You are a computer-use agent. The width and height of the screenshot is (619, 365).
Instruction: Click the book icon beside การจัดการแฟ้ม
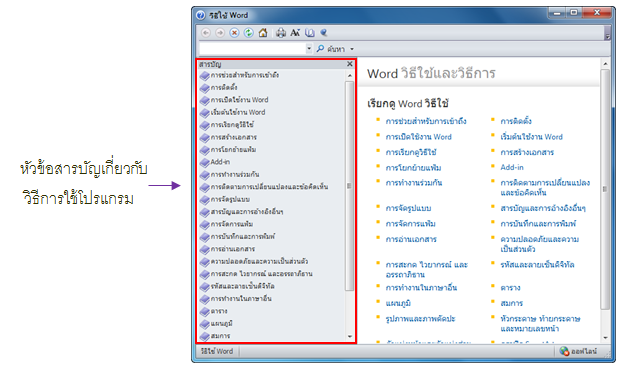(204, 225)
